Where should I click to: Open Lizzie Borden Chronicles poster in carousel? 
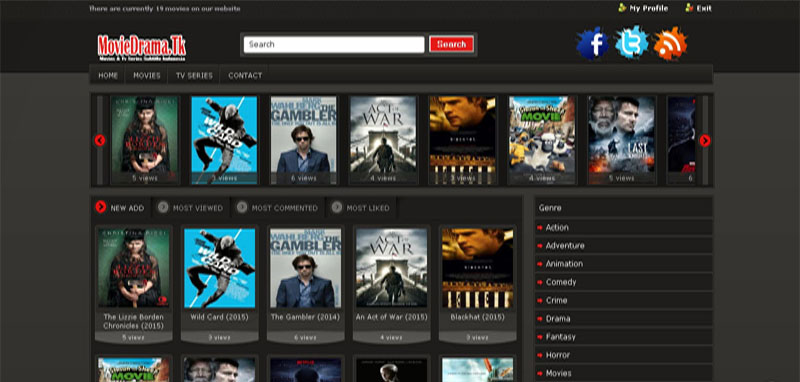(144, 139)
